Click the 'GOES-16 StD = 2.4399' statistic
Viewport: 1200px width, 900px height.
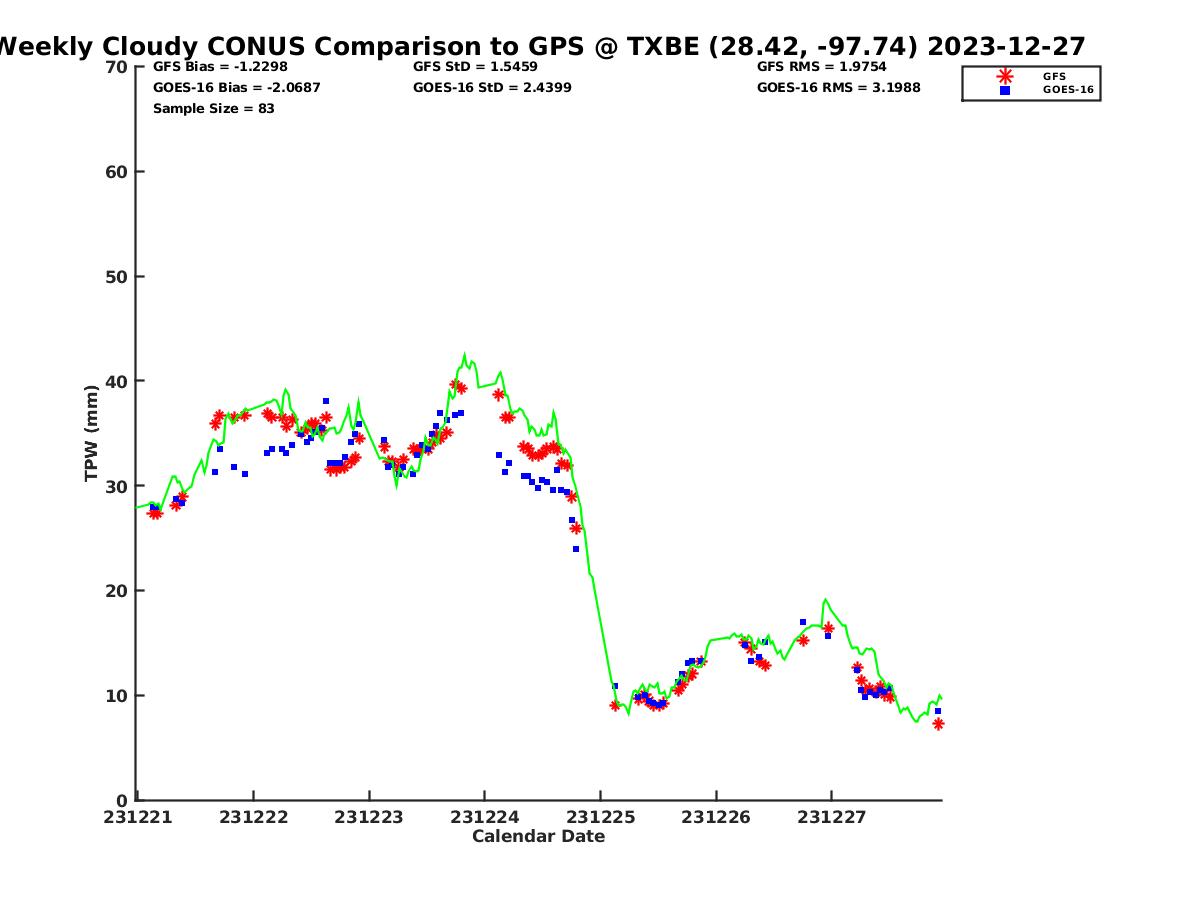[x=492, y=88]
